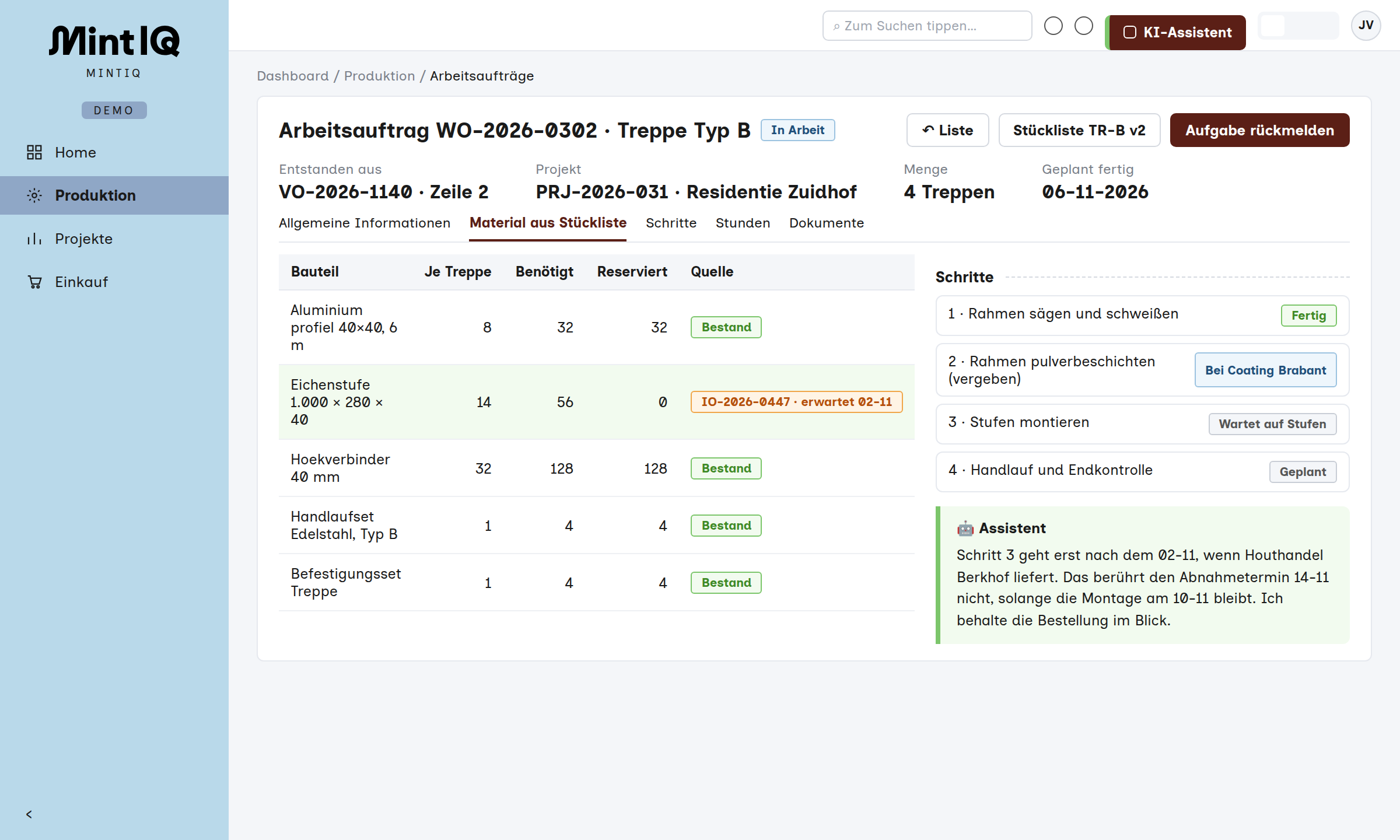
Task: Click Arbeitsaufträge in the breadcrumb
Action: (482, 76)
